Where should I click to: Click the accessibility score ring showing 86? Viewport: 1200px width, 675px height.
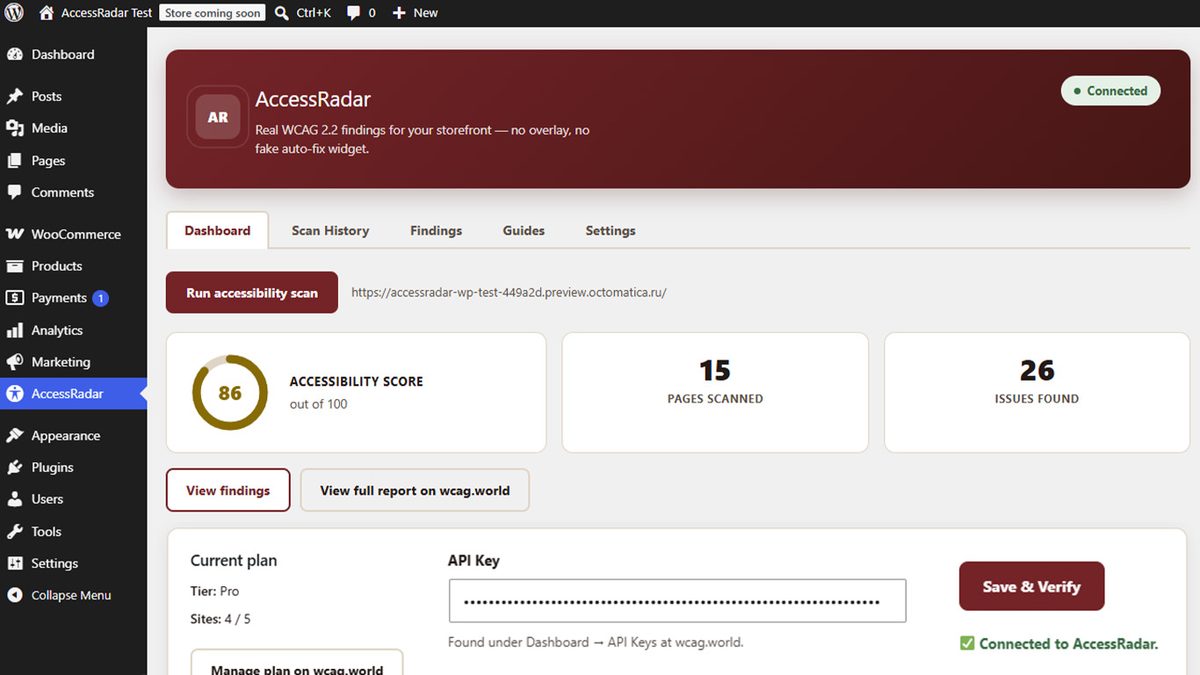[230, 393]
